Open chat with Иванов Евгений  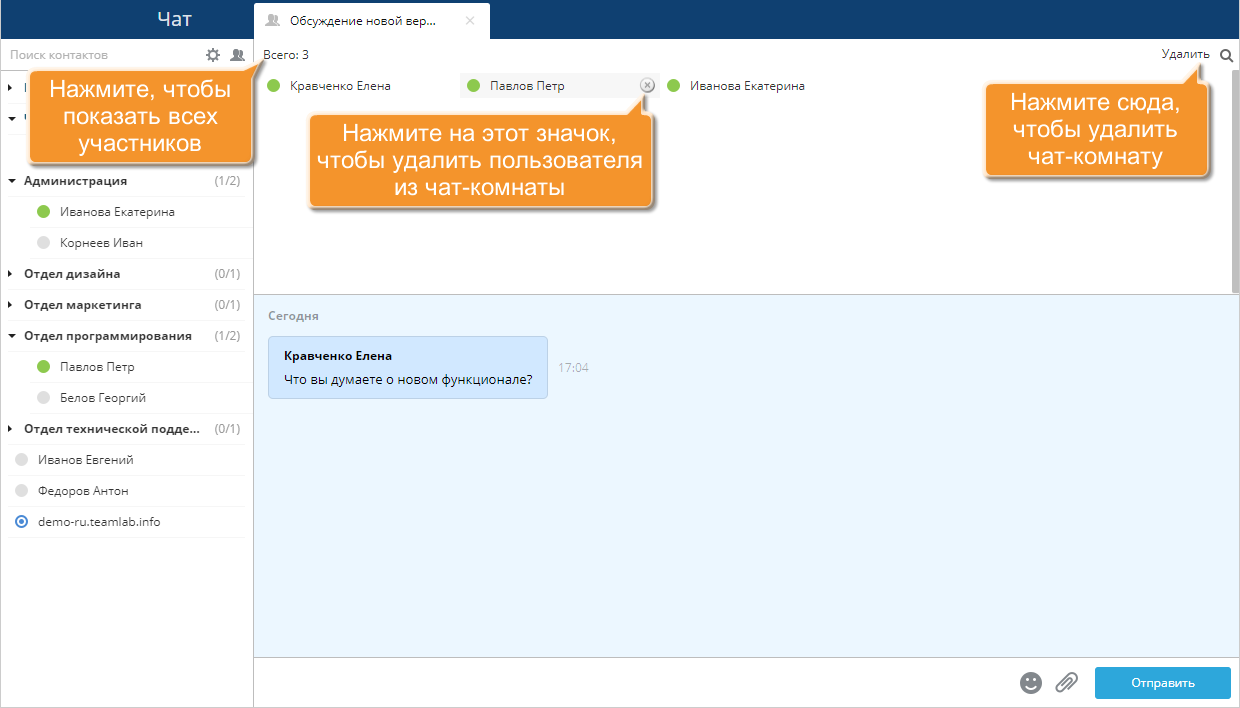pos(85,460)
